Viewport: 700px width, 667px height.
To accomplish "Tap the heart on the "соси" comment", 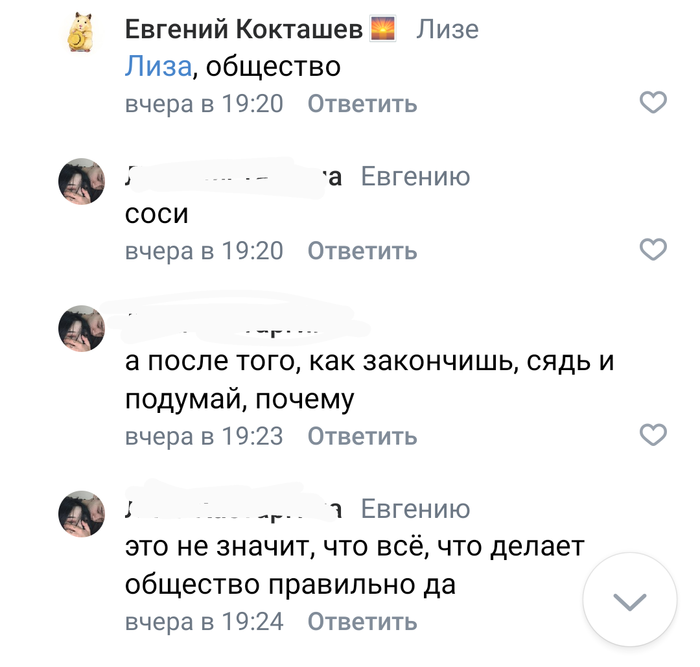I will [x=652, y=250].
